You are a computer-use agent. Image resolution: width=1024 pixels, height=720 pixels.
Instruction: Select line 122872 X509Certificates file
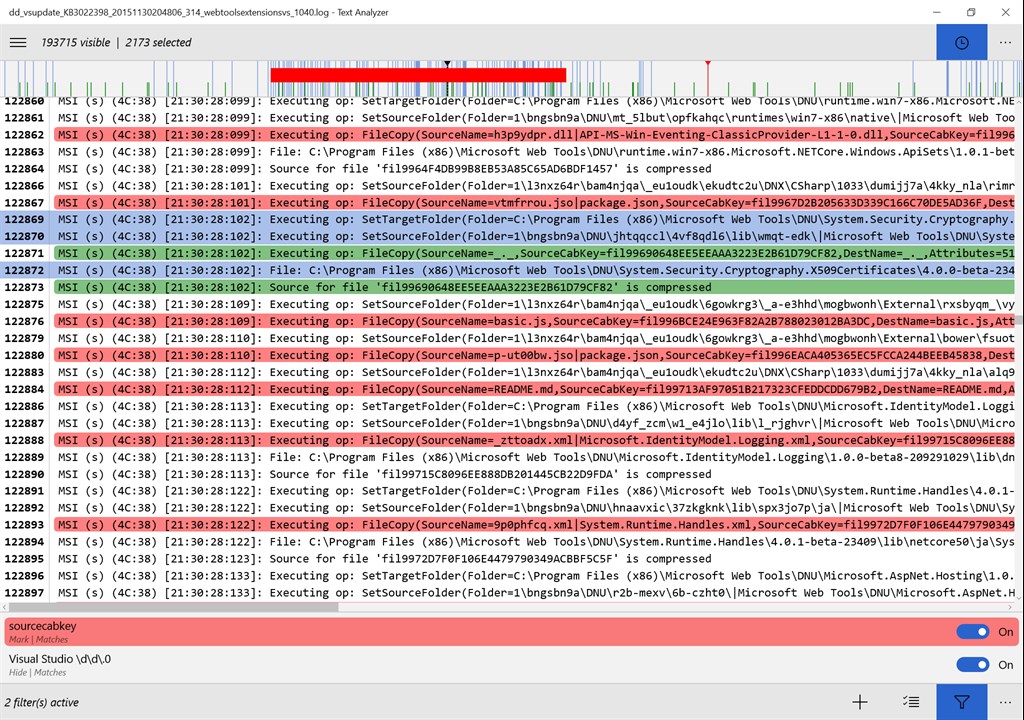pyautogui.click(x=509, y=270)
